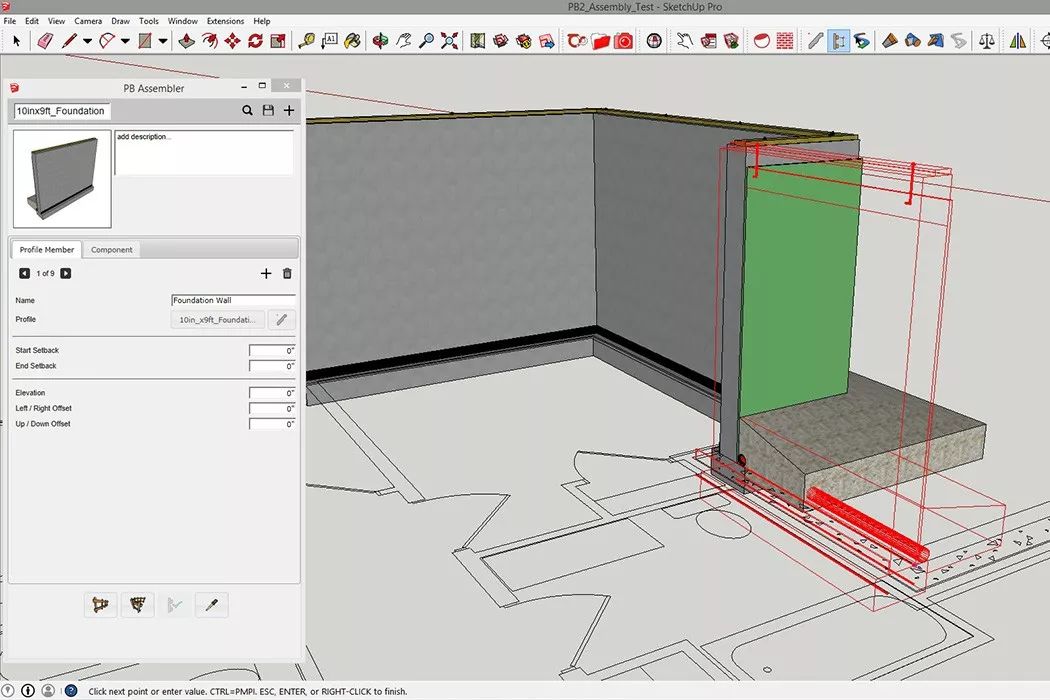This screenshot has width=1050, height=700.
Task: Delete profile member with trash icon
Action: point(287,274)
